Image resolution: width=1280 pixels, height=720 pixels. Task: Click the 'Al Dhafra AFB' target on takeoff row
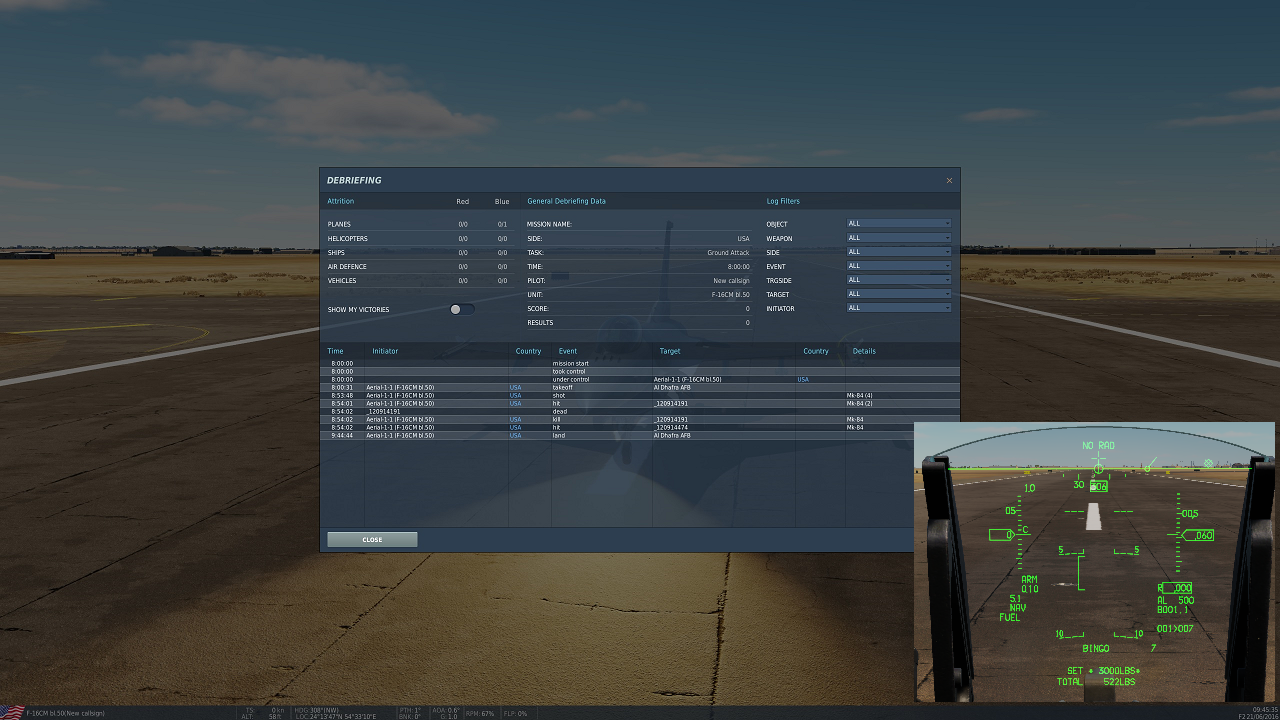point(672,387)
